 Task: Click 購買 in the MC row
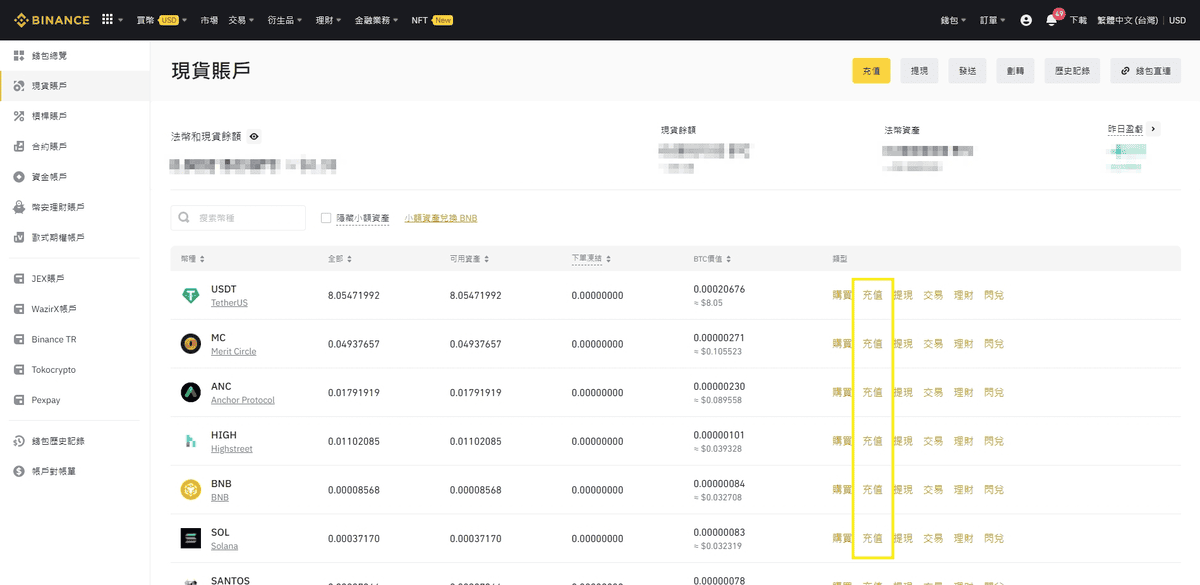842,344
